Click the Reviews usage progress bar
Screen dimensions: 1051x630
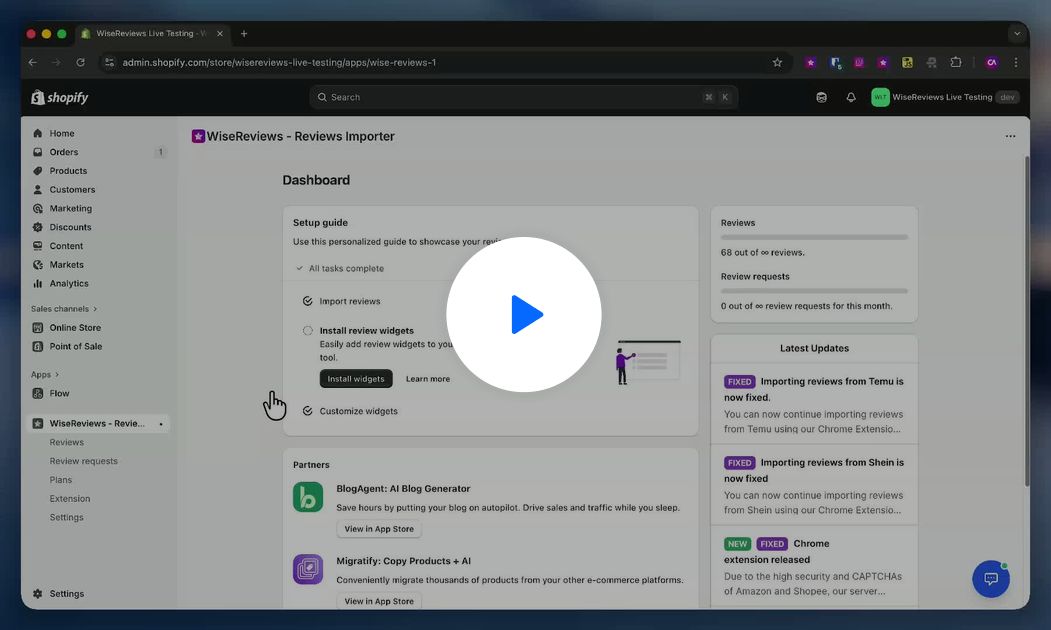pyautogui.click(x=814, y=237)
